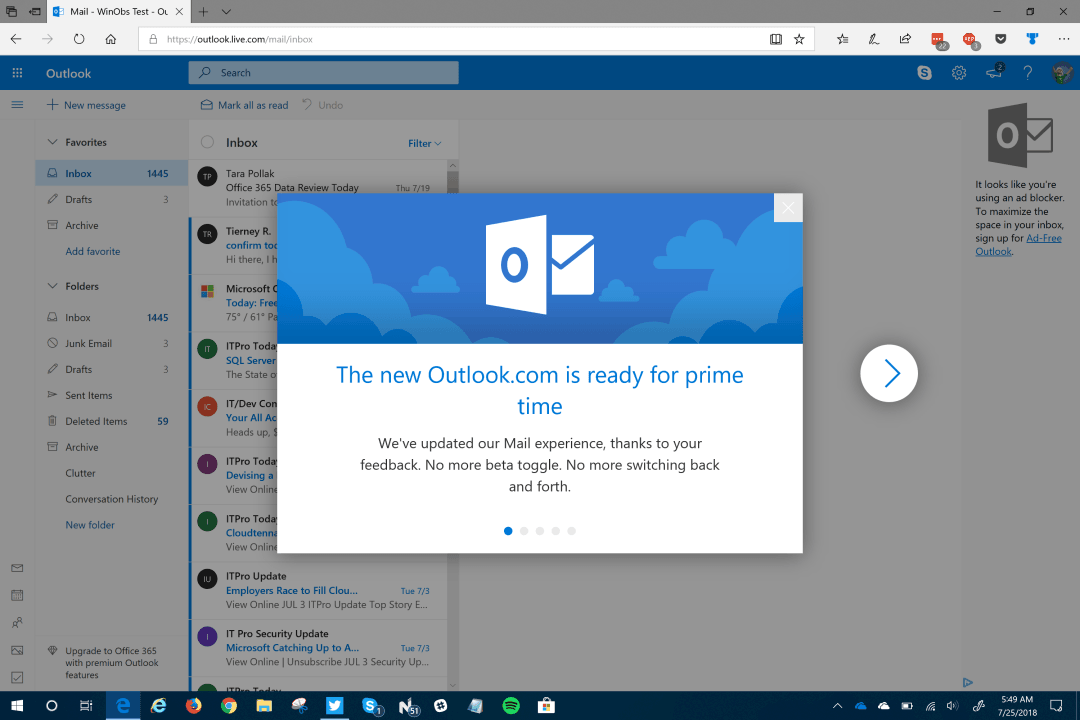Open the browser reading view icon
The image size is (1080, 720).
pyautogui.click(x=776, y=39)
